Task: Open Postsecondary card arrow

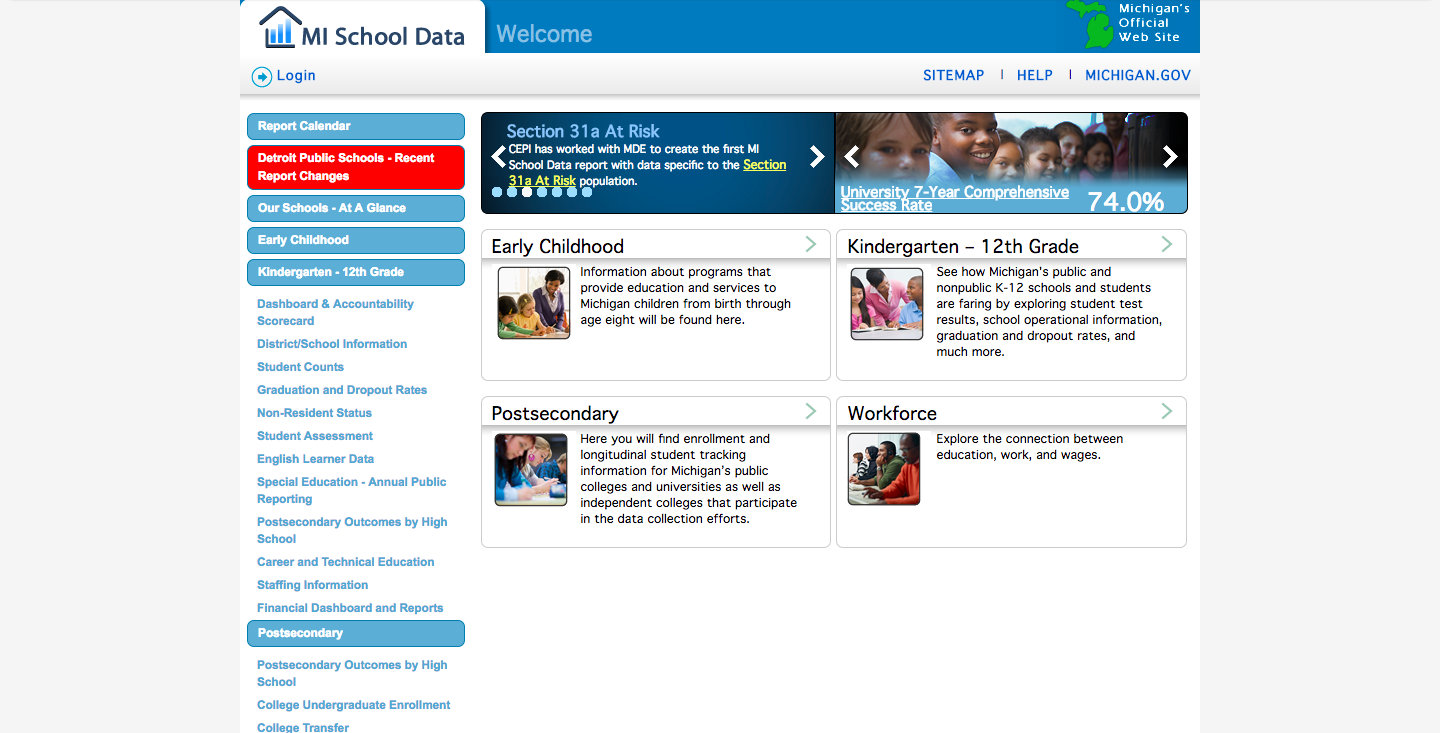Action: 811,411
